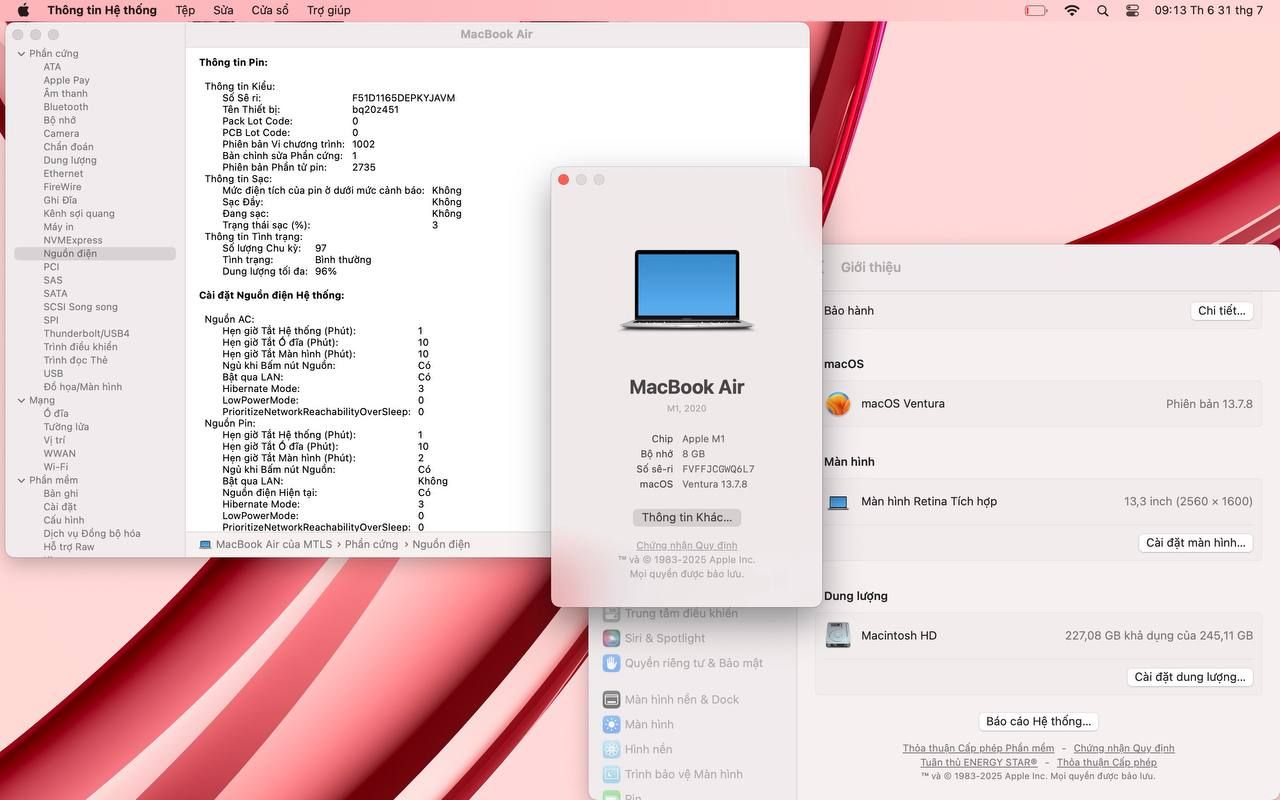
Task: Select WWAN in the sidebar
Action: [59, 454]
